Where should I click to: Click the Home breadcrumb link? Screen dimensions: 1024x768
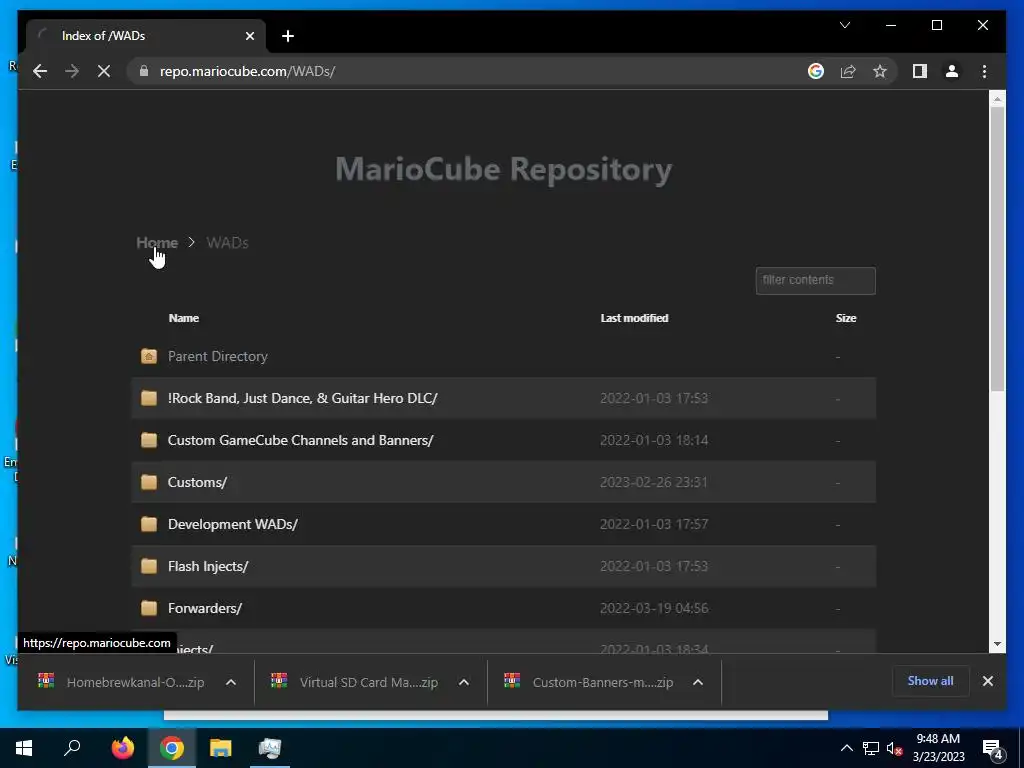click(x=157, y=242)
